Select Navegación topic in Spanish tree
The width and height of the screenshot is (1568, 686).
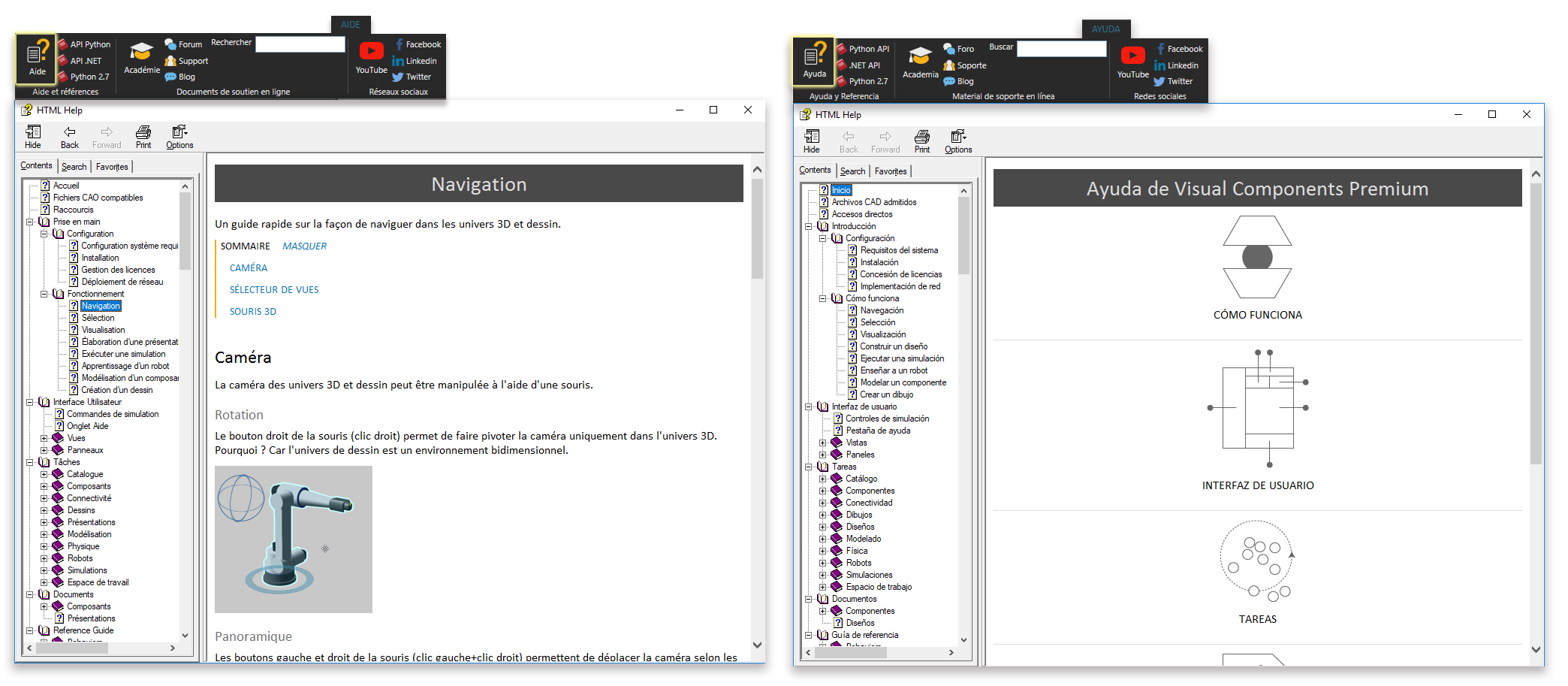coord(882,310)
